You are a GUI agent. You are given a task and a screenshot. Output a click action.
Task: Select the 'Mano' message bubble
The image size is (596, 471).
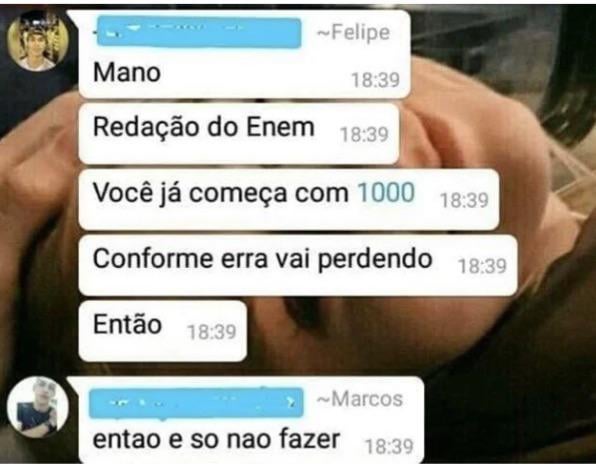point(245,54)
